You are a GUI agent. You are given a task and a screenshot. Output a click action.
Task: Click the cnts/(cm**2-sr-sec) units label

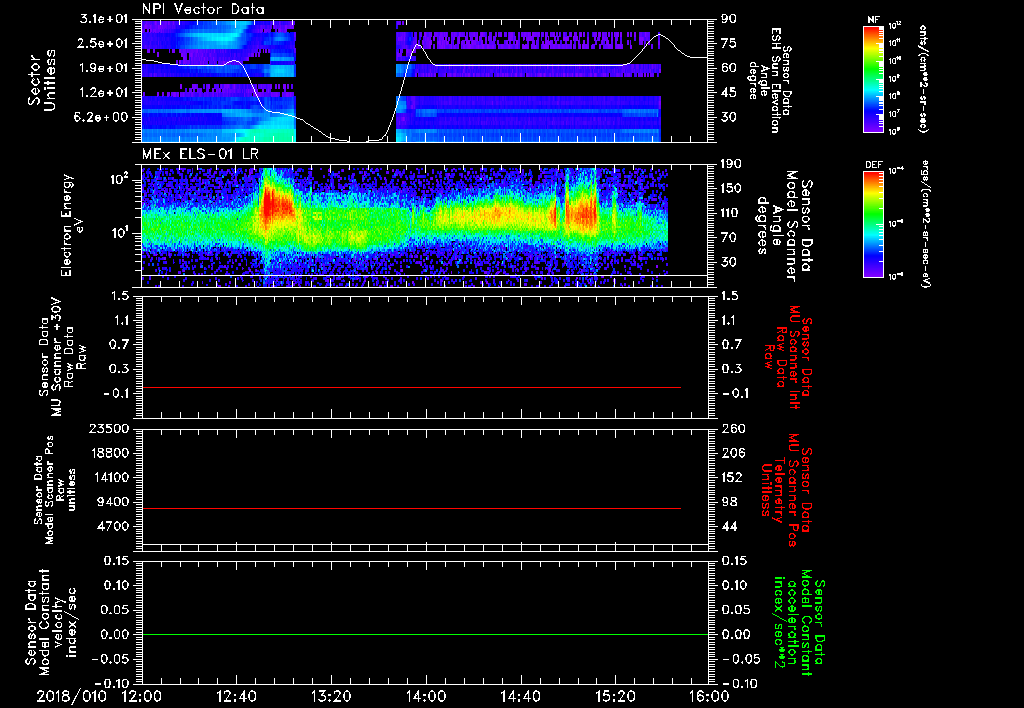[923, 78]
